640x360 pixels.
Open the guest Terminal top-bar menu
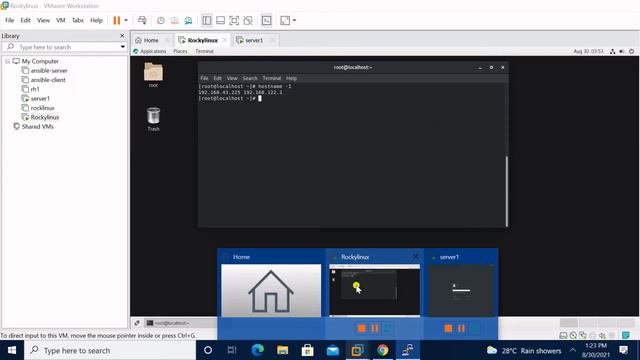(204, 51)
